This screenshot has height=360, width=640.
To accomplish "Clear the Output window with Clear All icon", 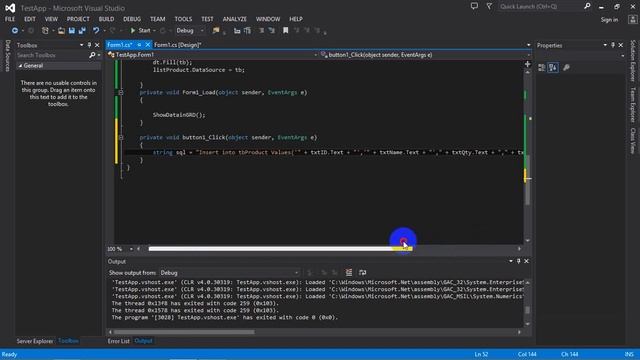I will [x=349, y=273].
